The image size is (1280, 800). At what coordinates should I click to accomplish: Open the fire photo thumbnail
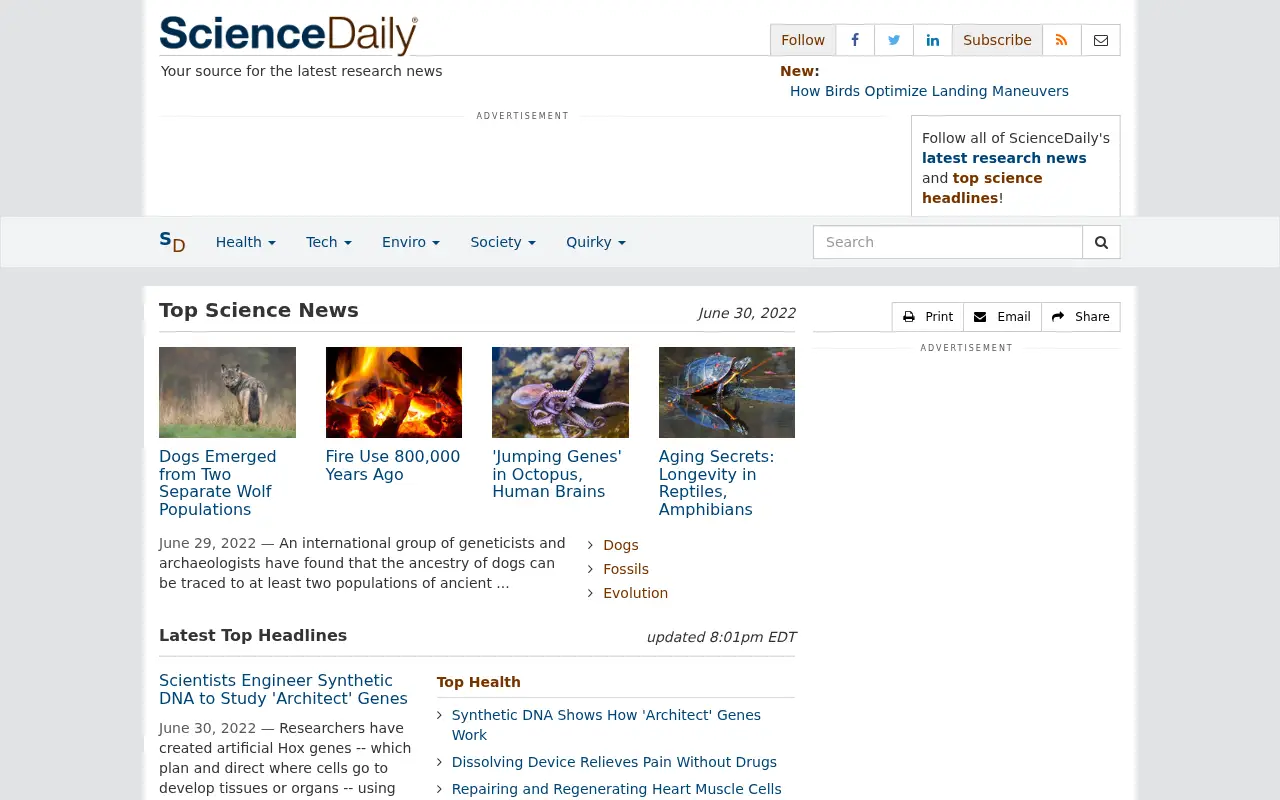[x=394, y=392]
